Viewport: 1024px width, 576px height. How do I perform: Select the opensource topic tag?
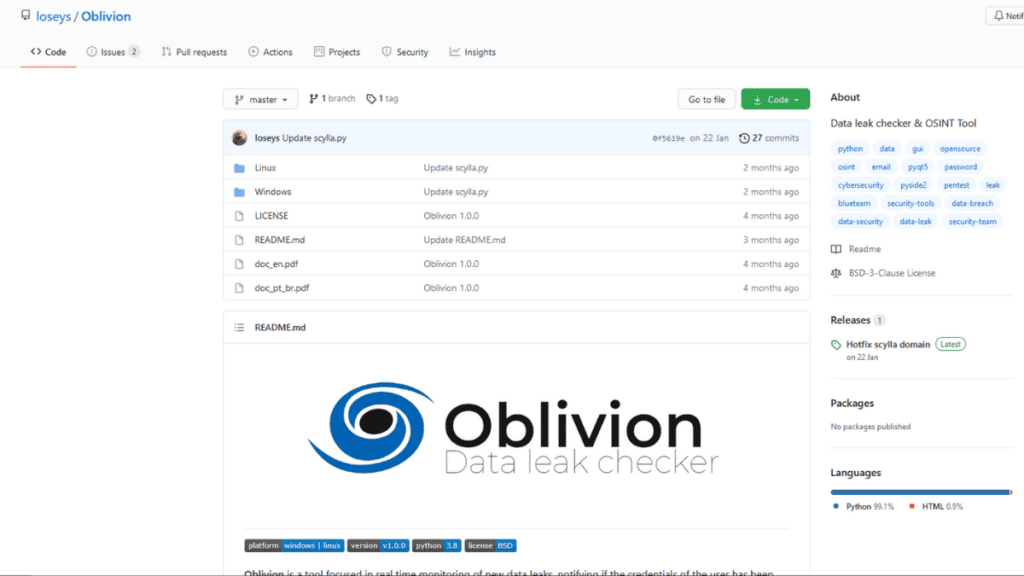[960, 149]
